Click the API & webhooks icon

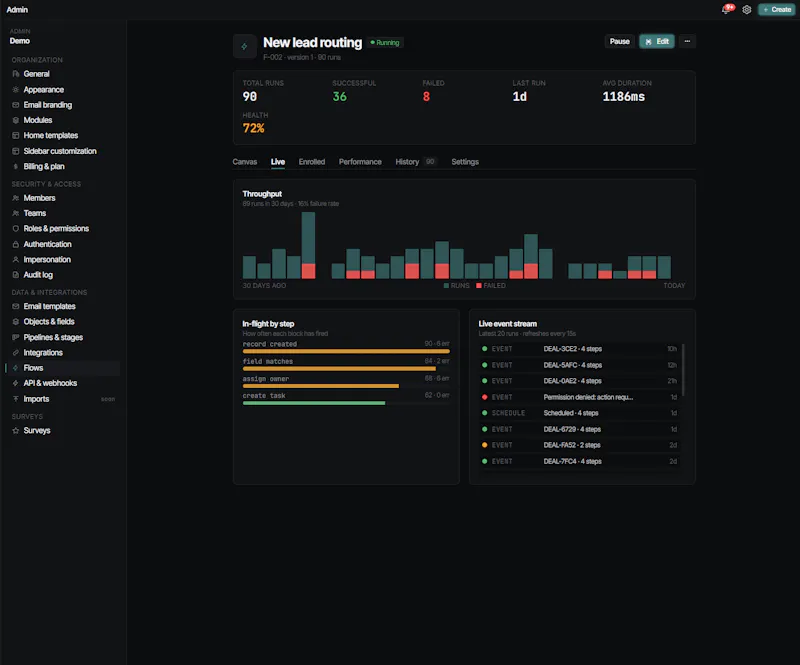click(16, 383)
